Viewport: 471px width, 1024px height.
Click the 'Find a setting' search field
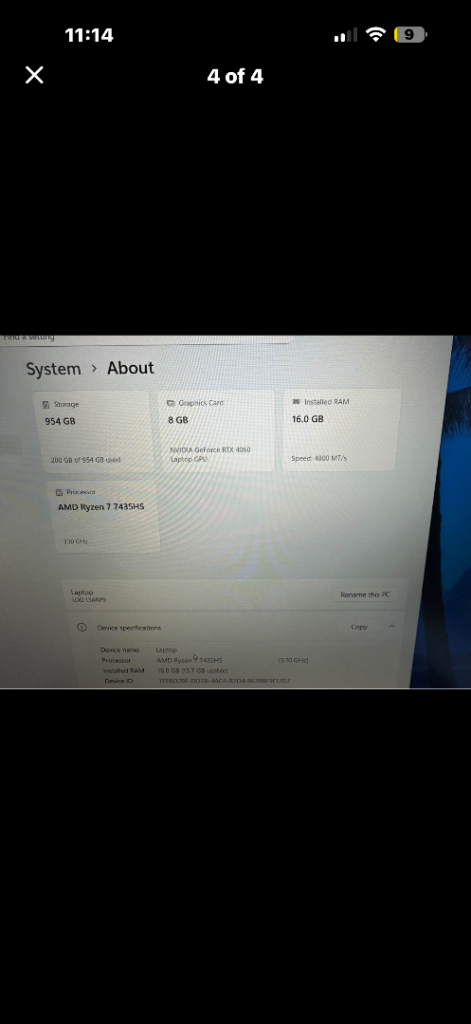[x=144, y=338]
